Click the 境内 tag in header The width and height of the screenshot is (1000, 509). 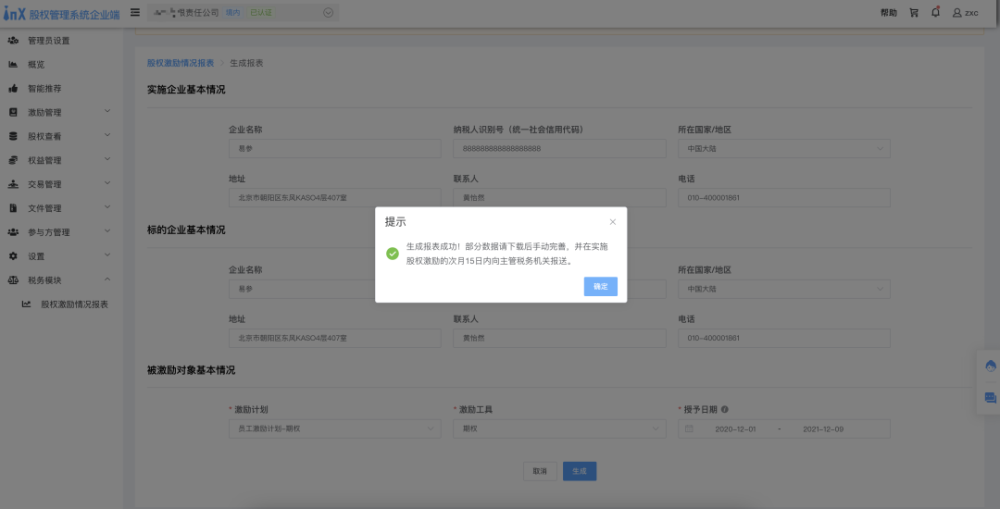(233, 12)
